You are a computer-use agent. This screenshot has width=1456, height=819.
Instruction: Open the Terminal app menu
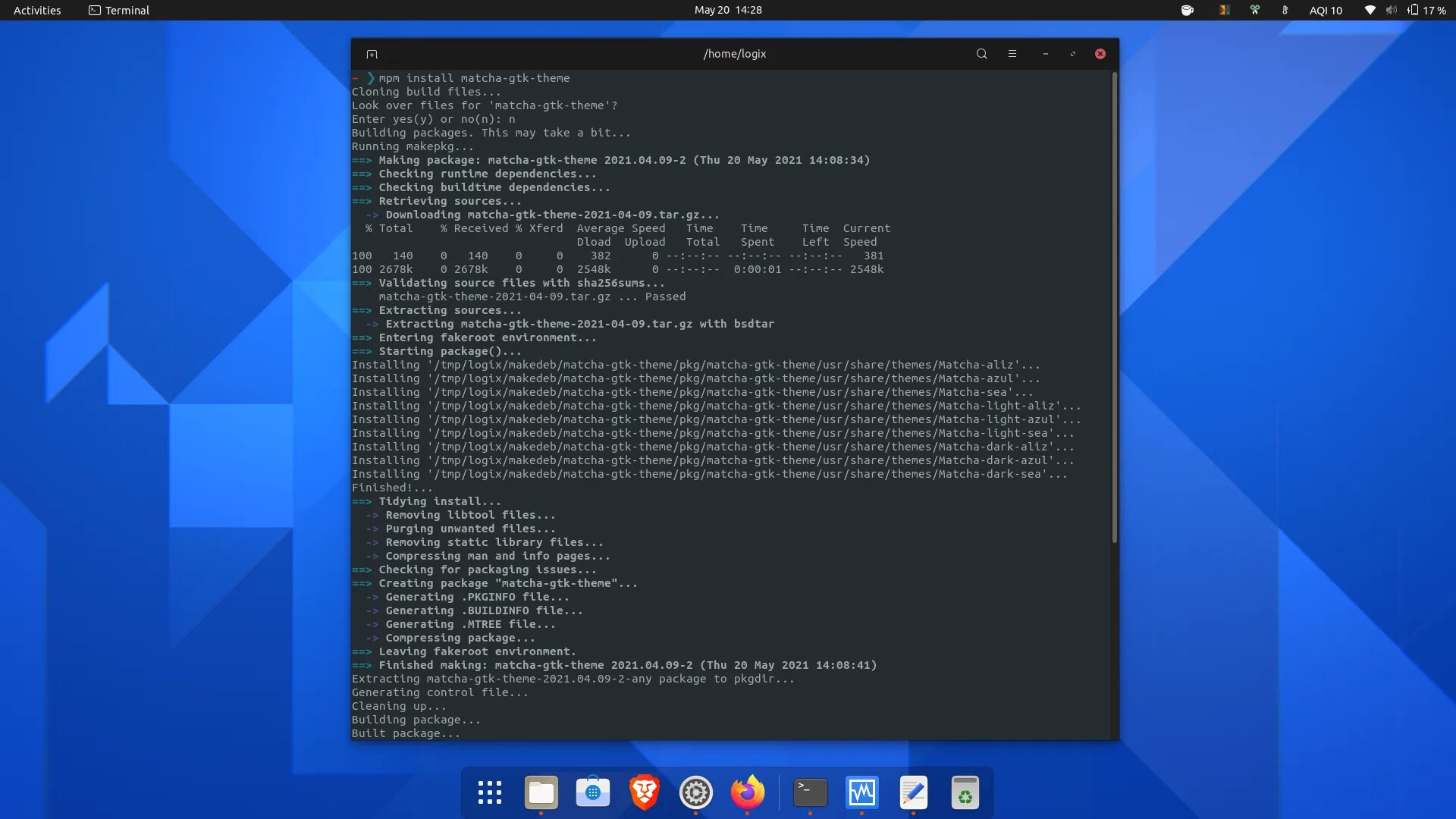tap(119, 10)
